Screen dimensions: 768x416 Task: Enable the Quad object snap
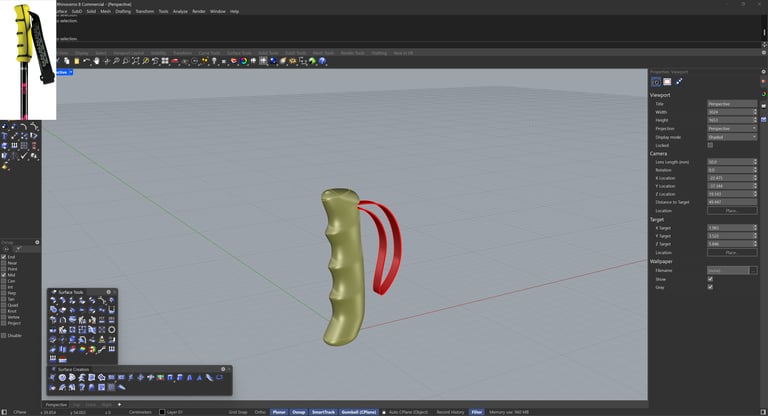[4, 305]
